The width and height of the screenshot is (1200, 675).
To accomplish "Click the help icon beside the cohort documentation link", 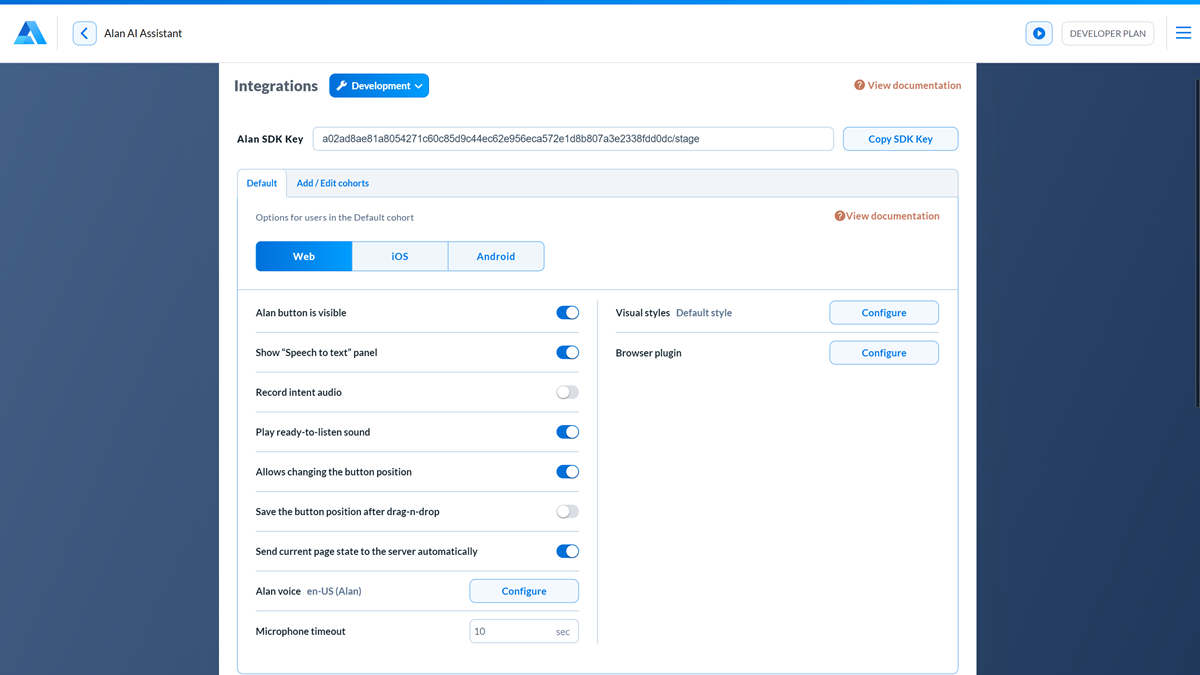I will pyautogui.click(x=838, y=215).
